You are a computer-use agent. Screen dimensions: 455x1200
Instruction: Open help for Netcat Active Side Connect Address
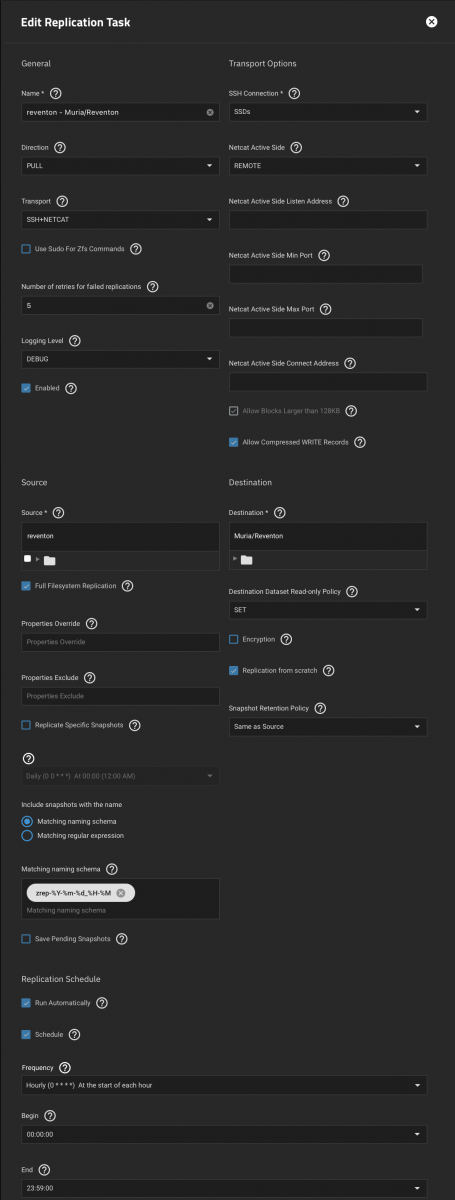[x=350, y=363]
